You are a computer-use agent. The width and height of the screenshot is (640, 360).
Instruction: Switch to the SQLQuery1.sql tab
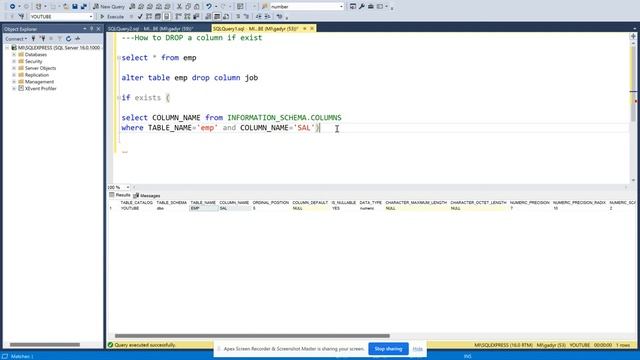tap(256, 29)
